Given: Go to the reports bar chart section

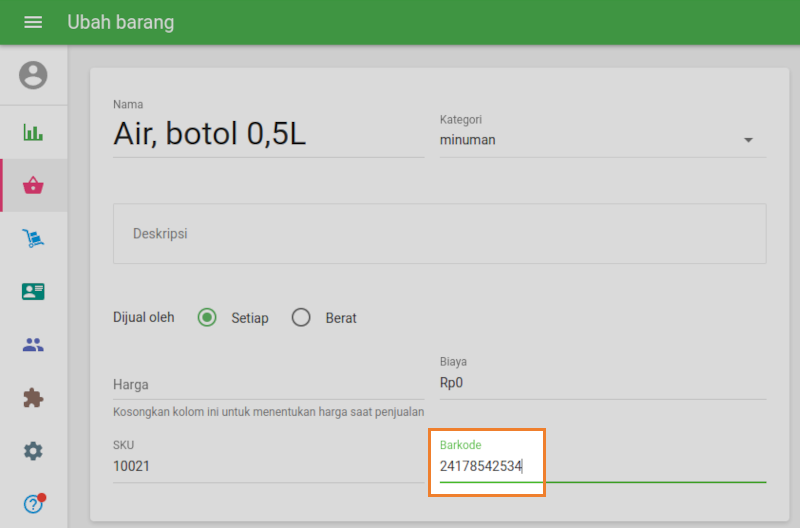Looking at the screenshot, I should point(33,132).
